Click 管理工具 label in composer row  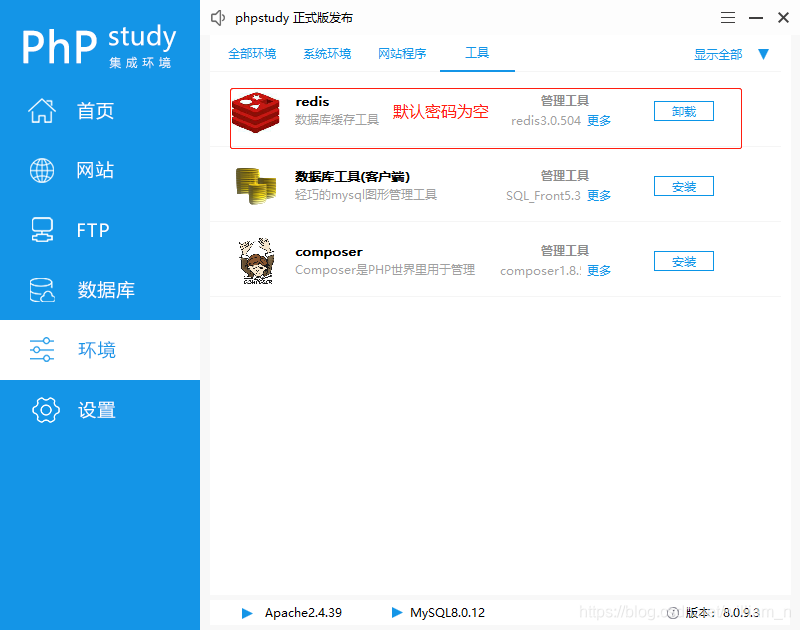tap(565, 251)
